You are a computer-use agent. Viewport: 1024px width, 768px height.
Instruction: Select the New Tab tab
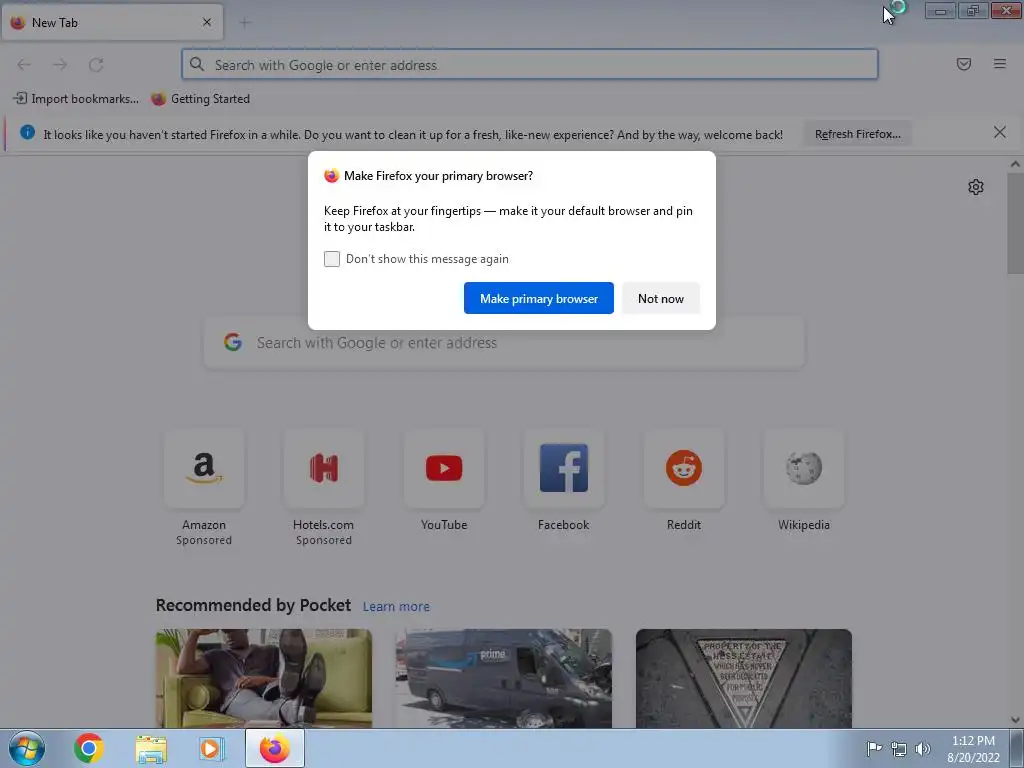pos(112,22)
